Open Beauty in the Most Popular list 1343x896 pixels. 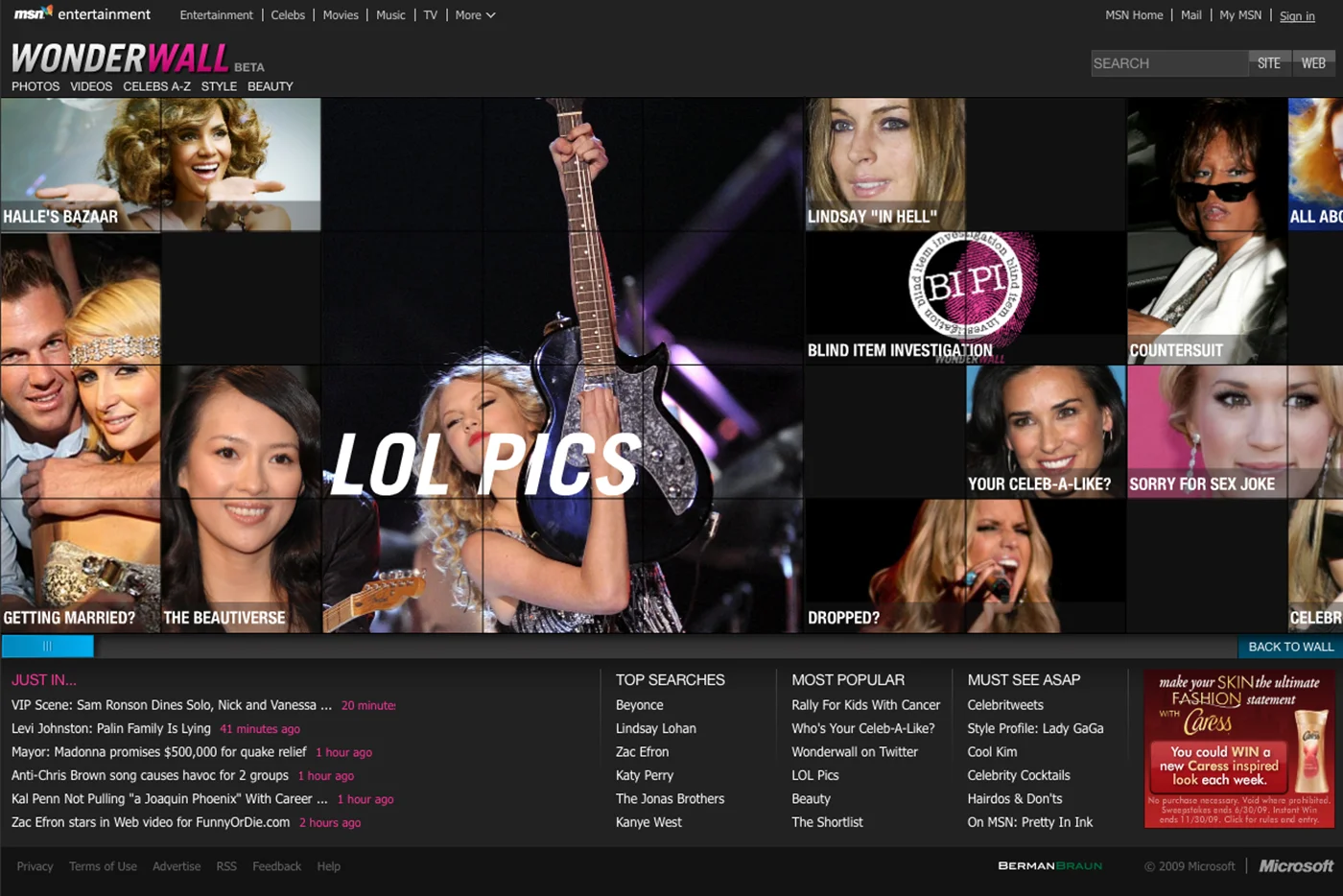tap(812, 798)
